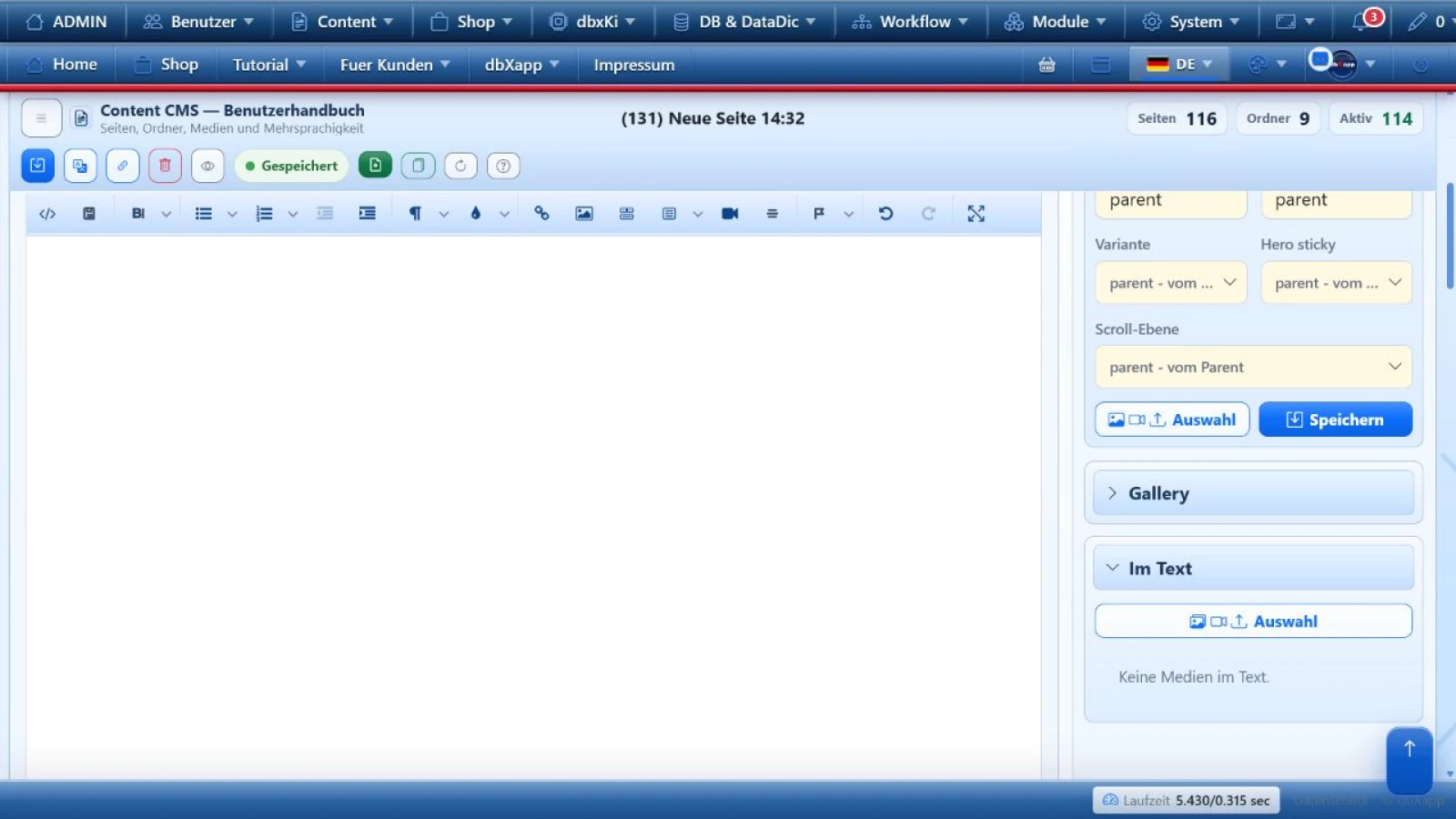
Task: Open the bold italic options dropdown
Action: (x=166, y=214)
